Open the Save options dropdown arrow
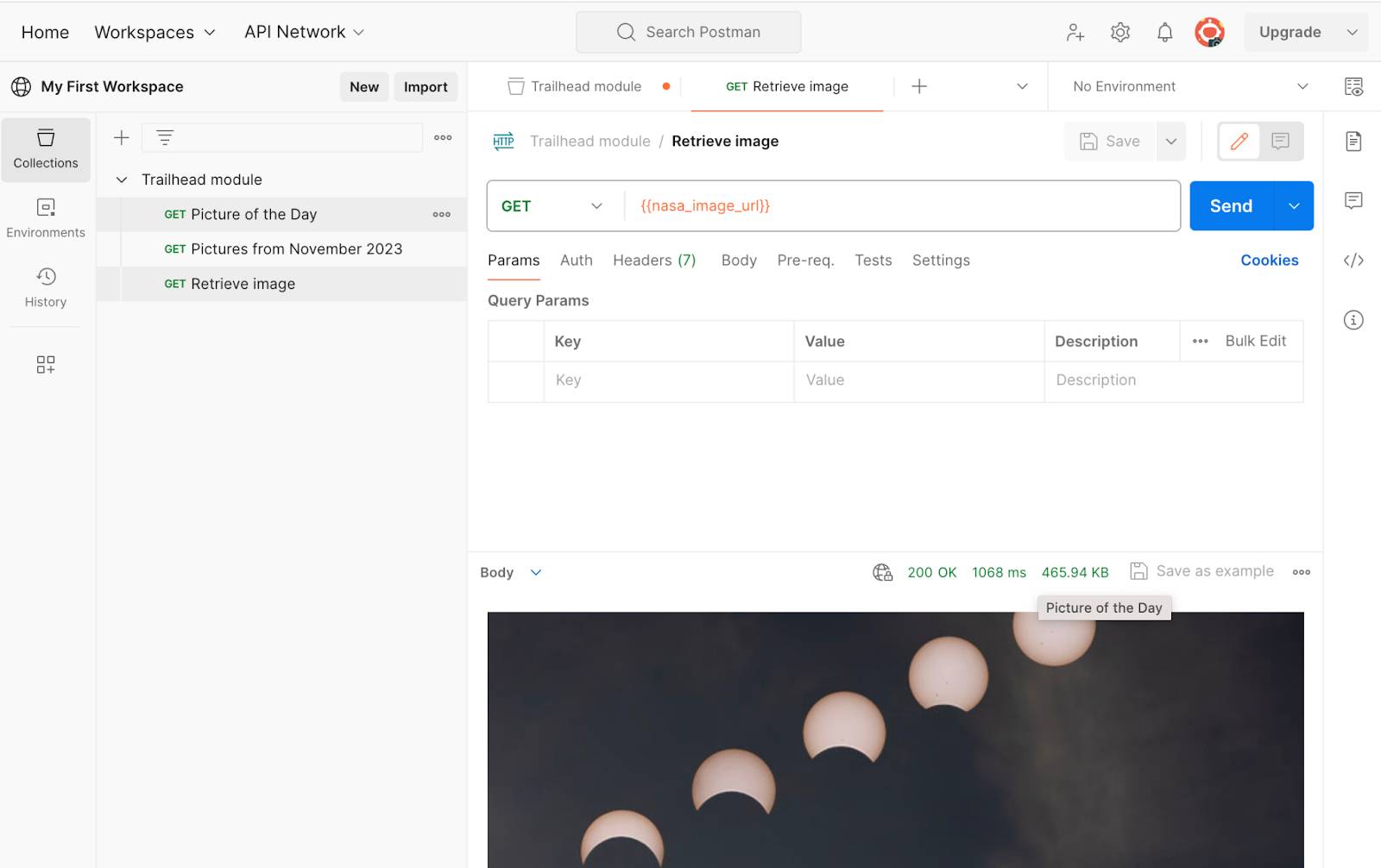1381x868 pixels. pos(1170,141)
